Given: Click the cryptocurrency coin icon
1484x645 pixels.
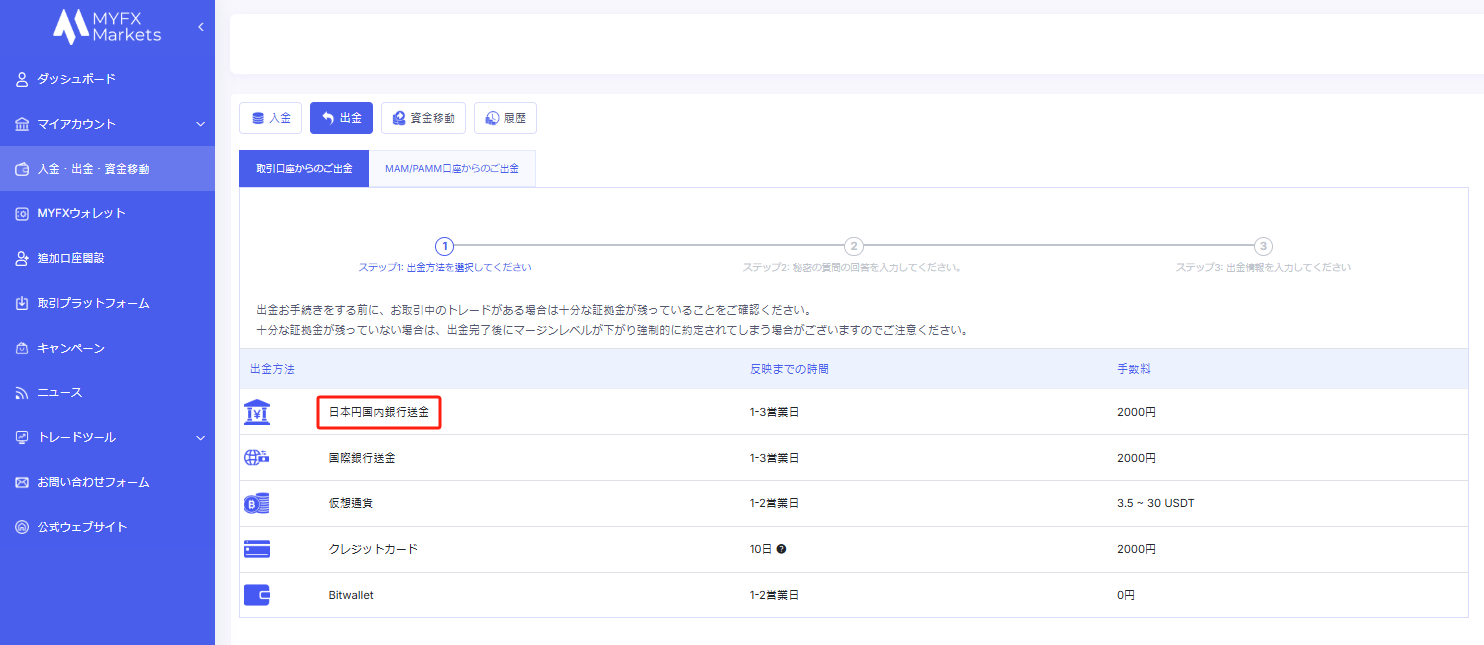Looking at the screenshot, I should pyautogui.click(x=257, y=504).
